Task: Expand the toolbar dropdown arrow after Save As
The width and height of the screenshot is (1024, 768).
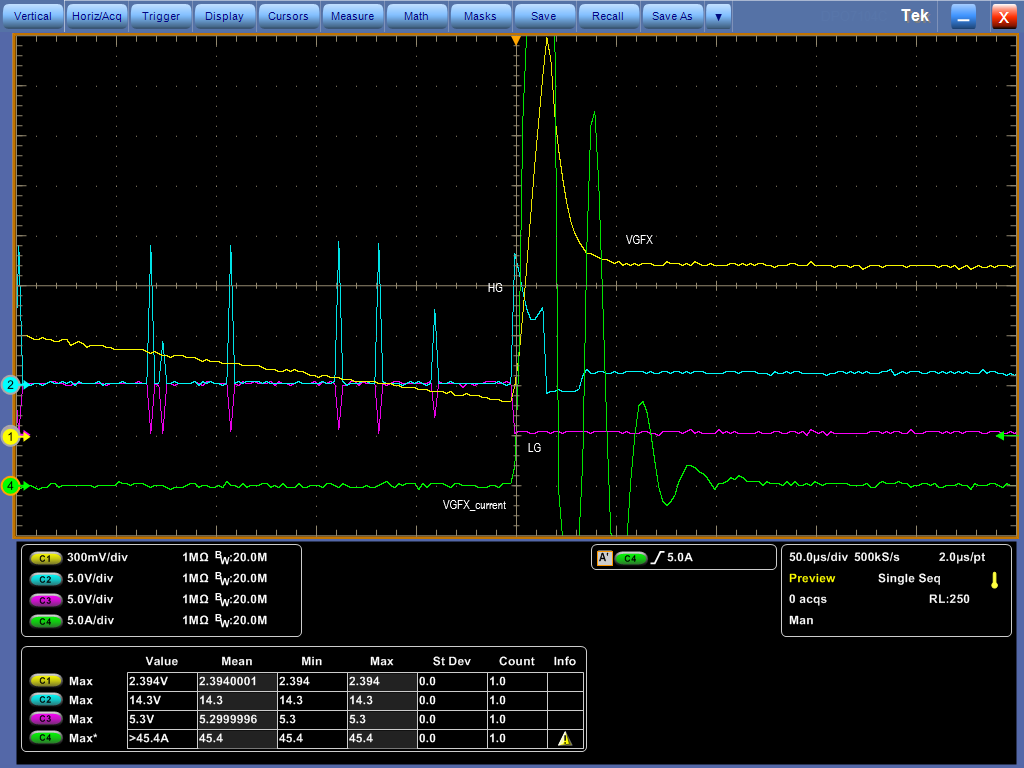Action: [718, 16]
